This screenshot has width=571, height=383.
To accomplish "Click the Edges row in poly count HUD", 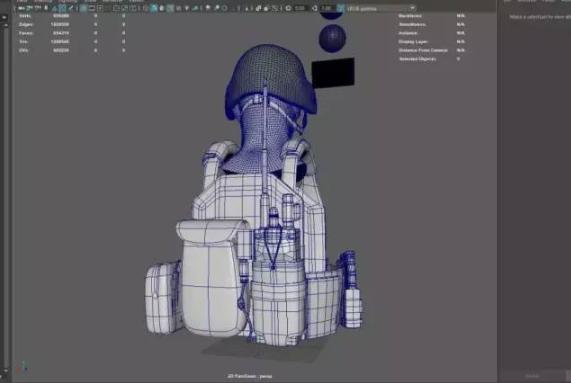I will click(x=72, y=24).
